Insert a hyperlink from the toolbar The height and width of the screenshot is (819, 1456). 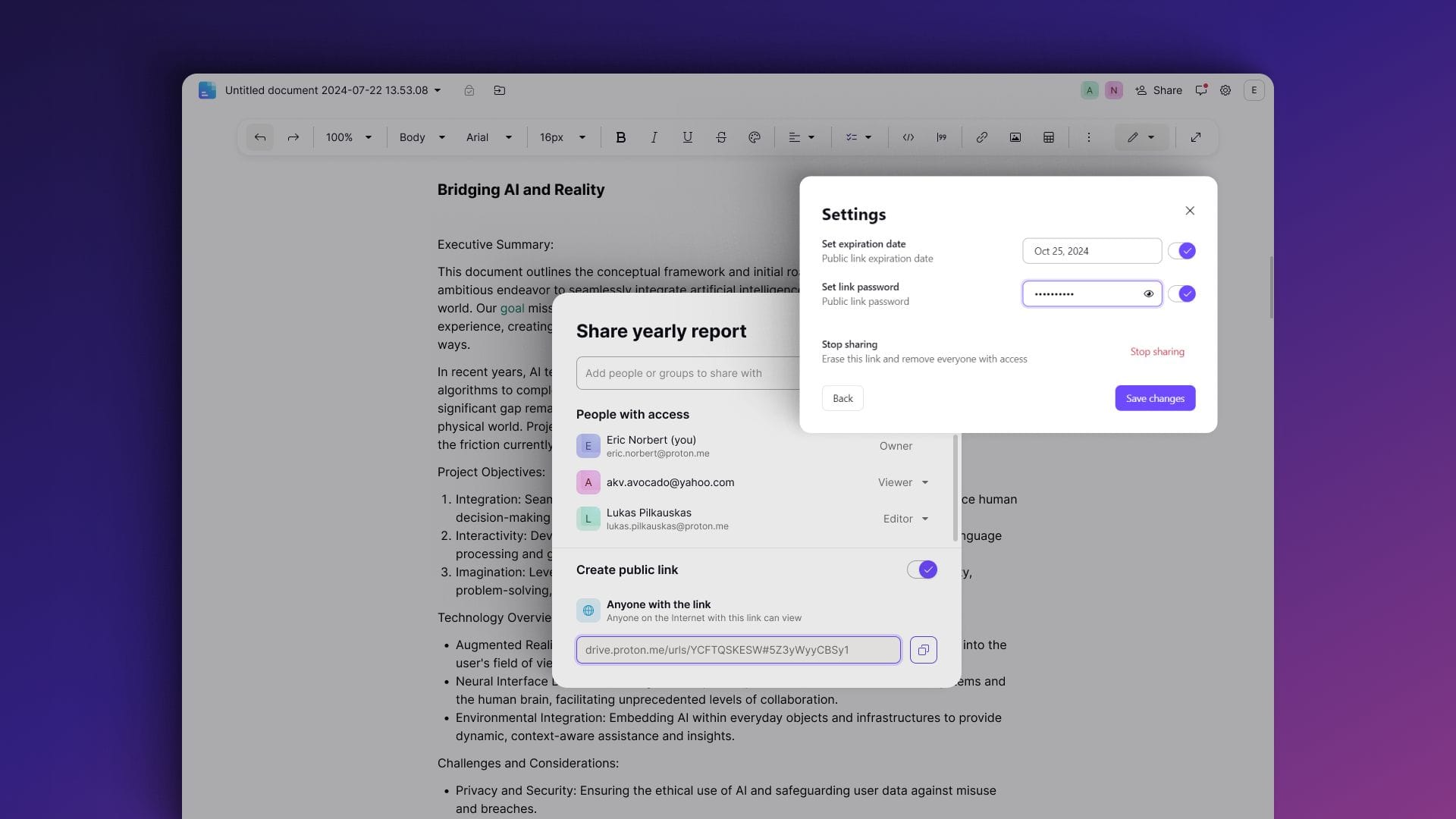(x=981, y=137)
